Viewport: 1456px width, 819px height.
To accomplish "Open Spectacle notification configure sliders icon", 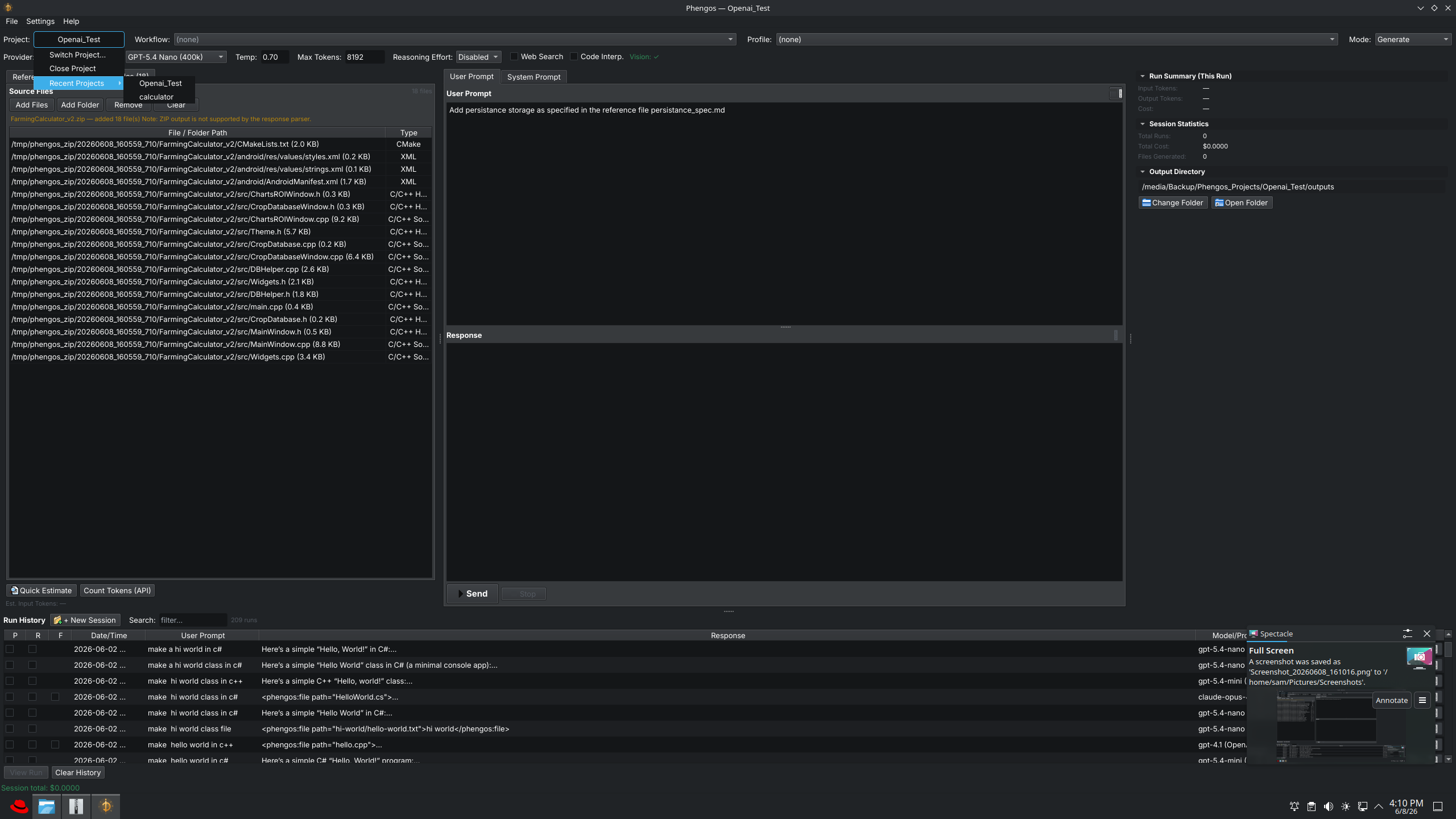I will pyautogui.click(x=1408, y=634).
